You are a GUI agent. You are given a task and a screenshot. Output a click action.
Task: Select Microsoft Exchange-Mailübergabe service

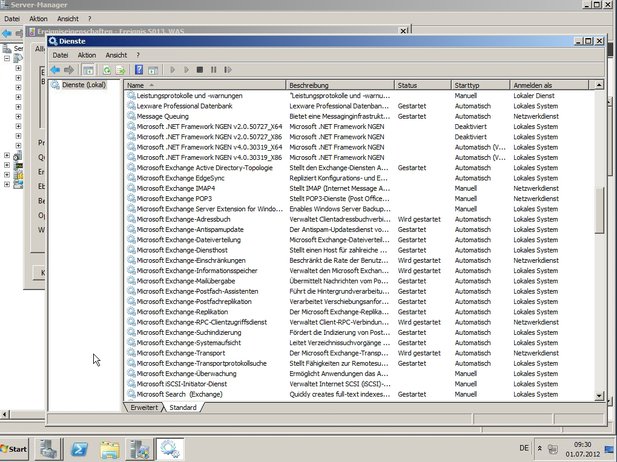tap(186, 281)
